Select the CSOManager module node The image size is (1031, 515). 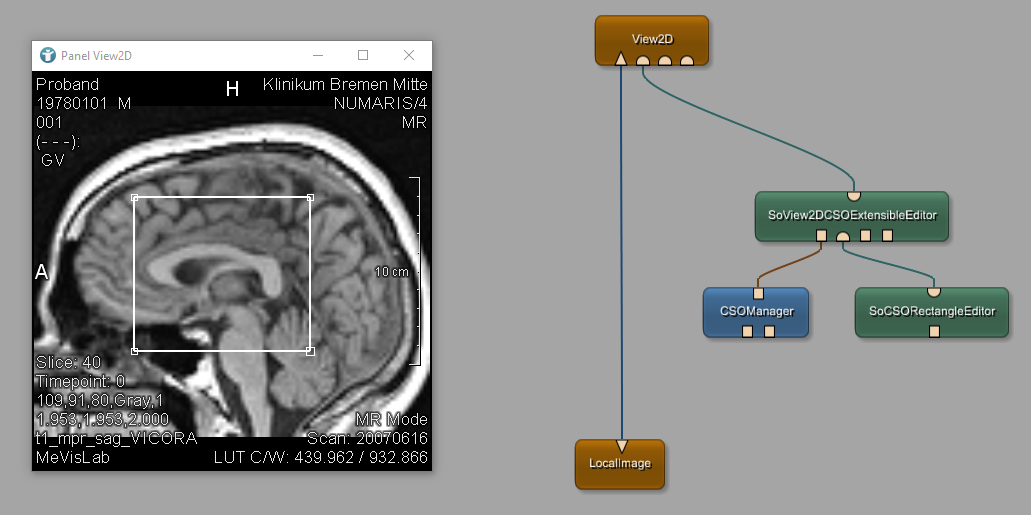click(x=756, y=311)
